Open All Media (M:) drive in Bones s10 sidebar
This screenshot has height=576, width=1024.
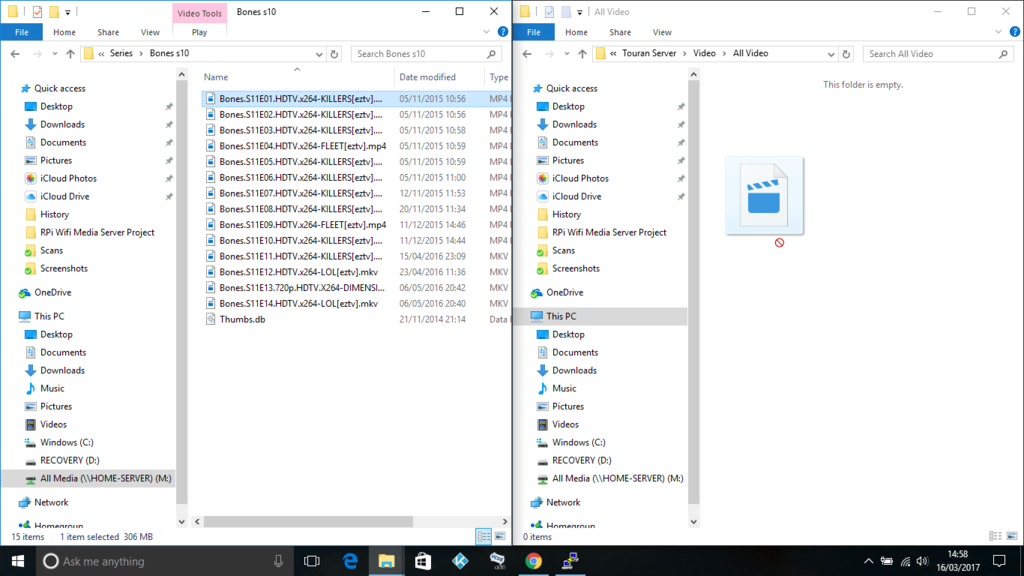click(x=106, y=479)
